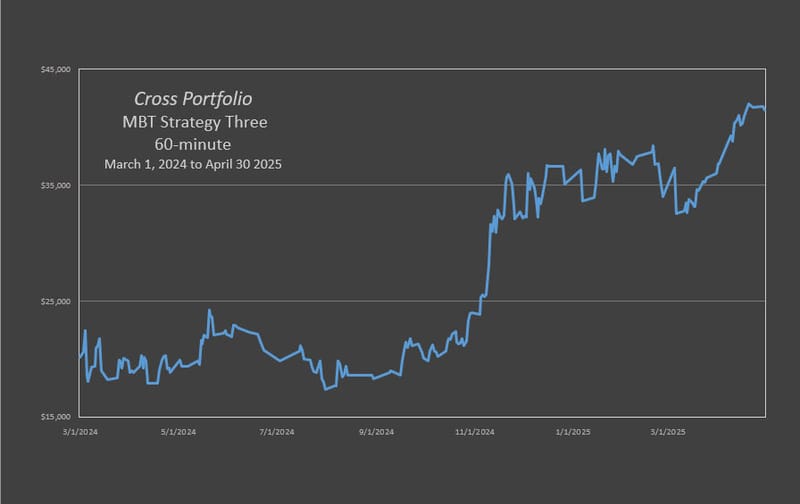Click the equity curve peak near April 2025
800x504 pixels.
748,104
